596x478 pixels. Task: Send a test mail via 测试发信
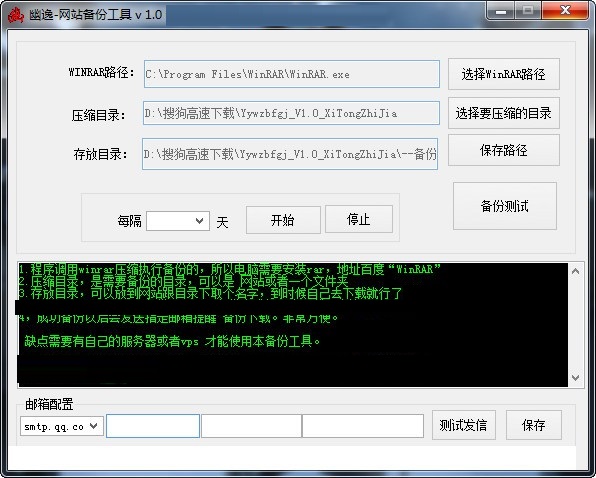pyautogui.click(x=464, y=425)
